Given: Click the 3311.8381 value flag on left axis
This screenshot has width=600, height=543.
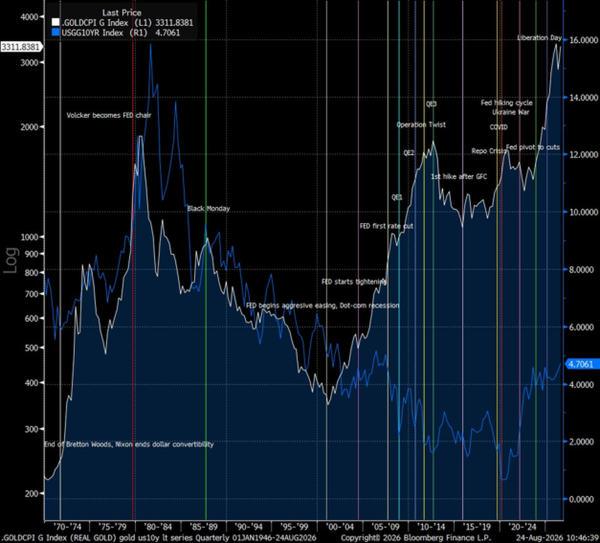Looking at the screenshot, I should (x=21, y=47).
